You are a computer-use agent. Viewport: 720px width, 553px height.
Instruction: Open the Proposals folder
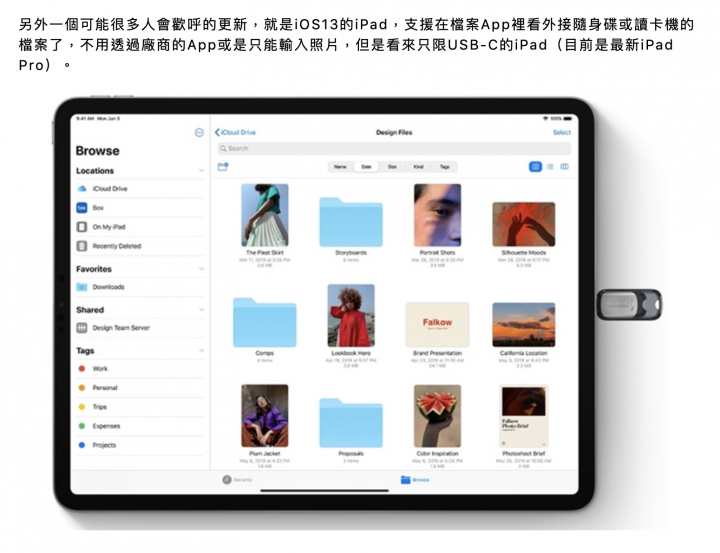coord(351,423)
